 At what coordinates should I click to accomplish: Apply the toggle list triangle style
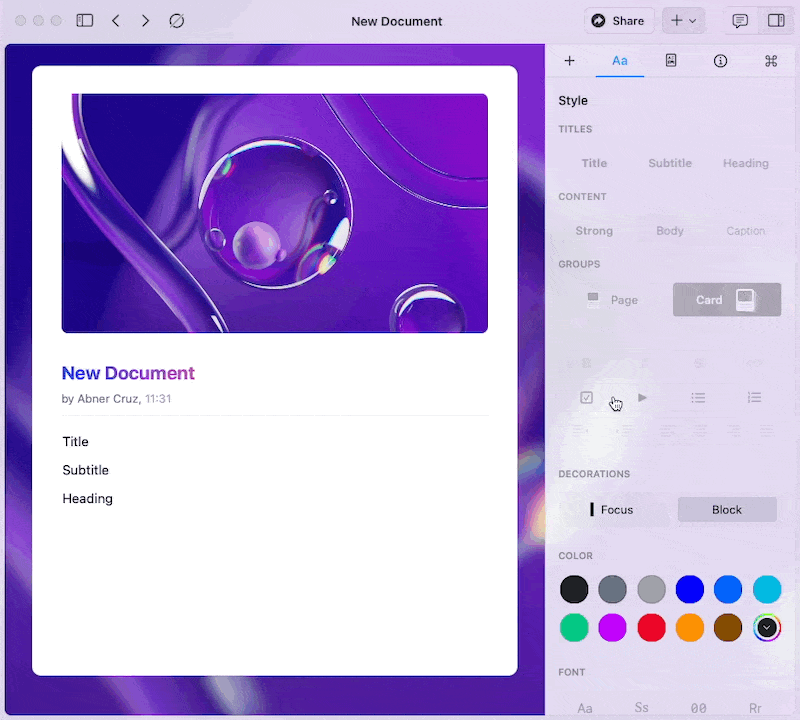[x=643, y=398]
